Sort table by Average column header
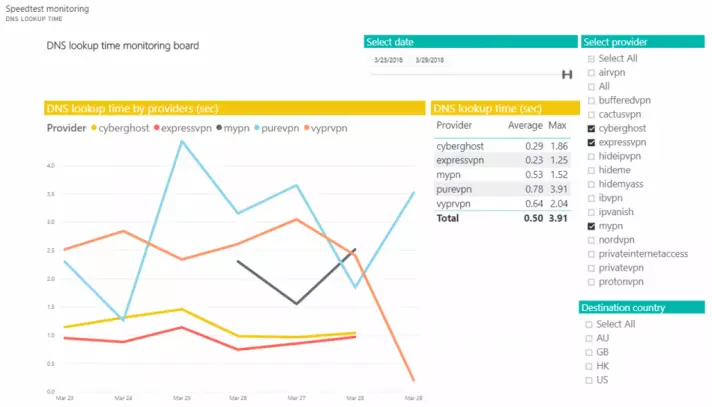The height and width of the screenshot is (407, 712). tap(524, 126)
